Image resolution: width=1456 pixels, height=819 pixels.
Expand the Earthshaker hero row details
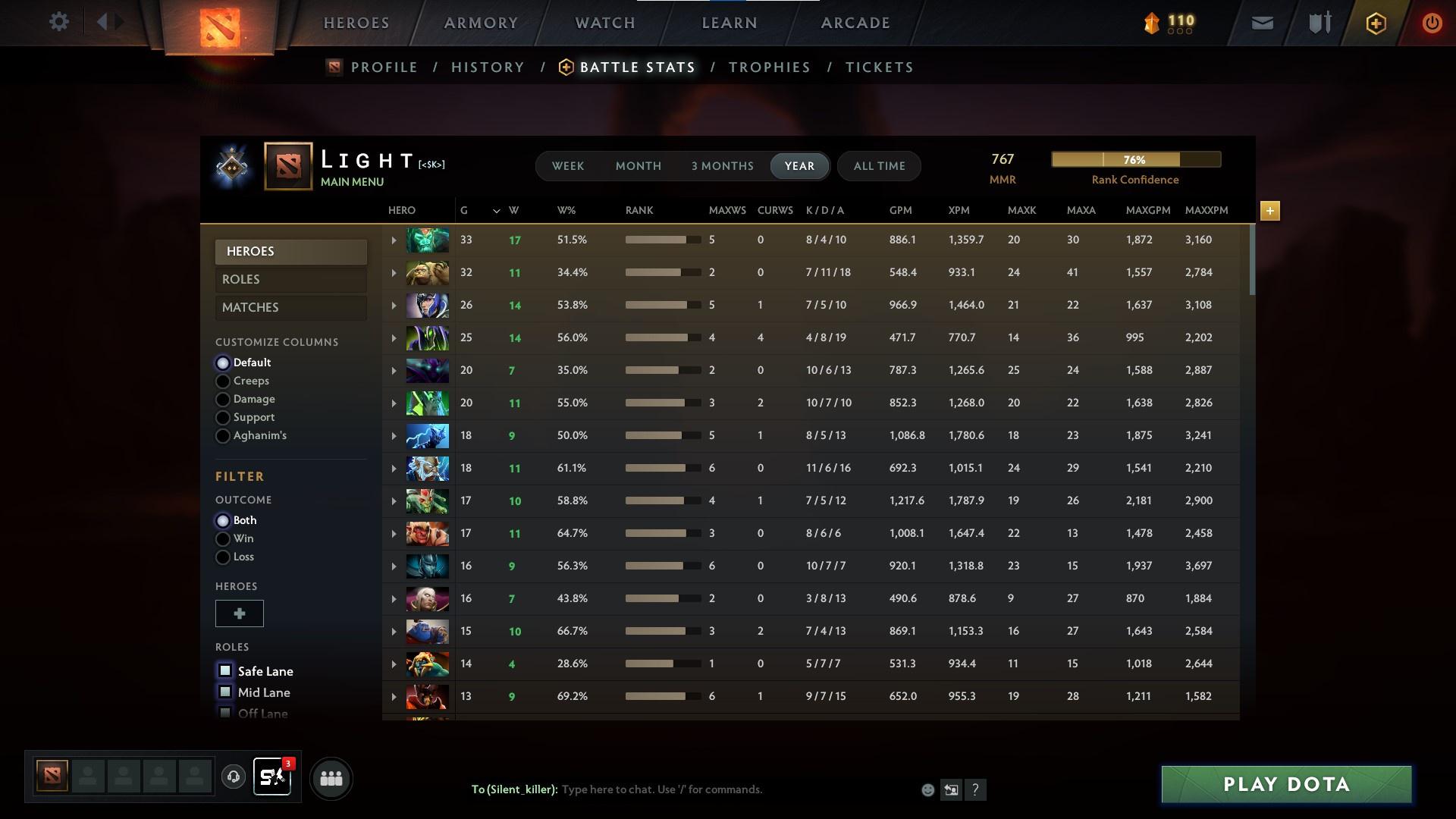[393, 272]
